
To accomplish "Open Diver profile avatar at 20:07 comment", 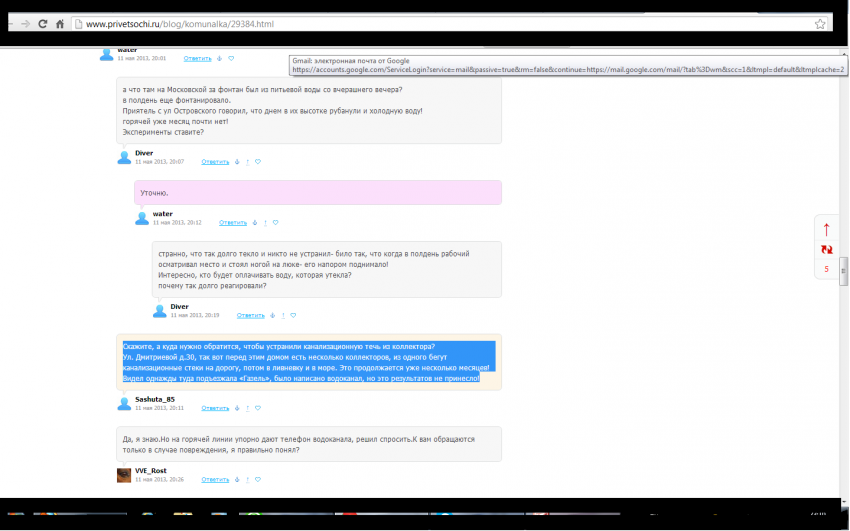I will pyautogui.click(x=124, y=157).
